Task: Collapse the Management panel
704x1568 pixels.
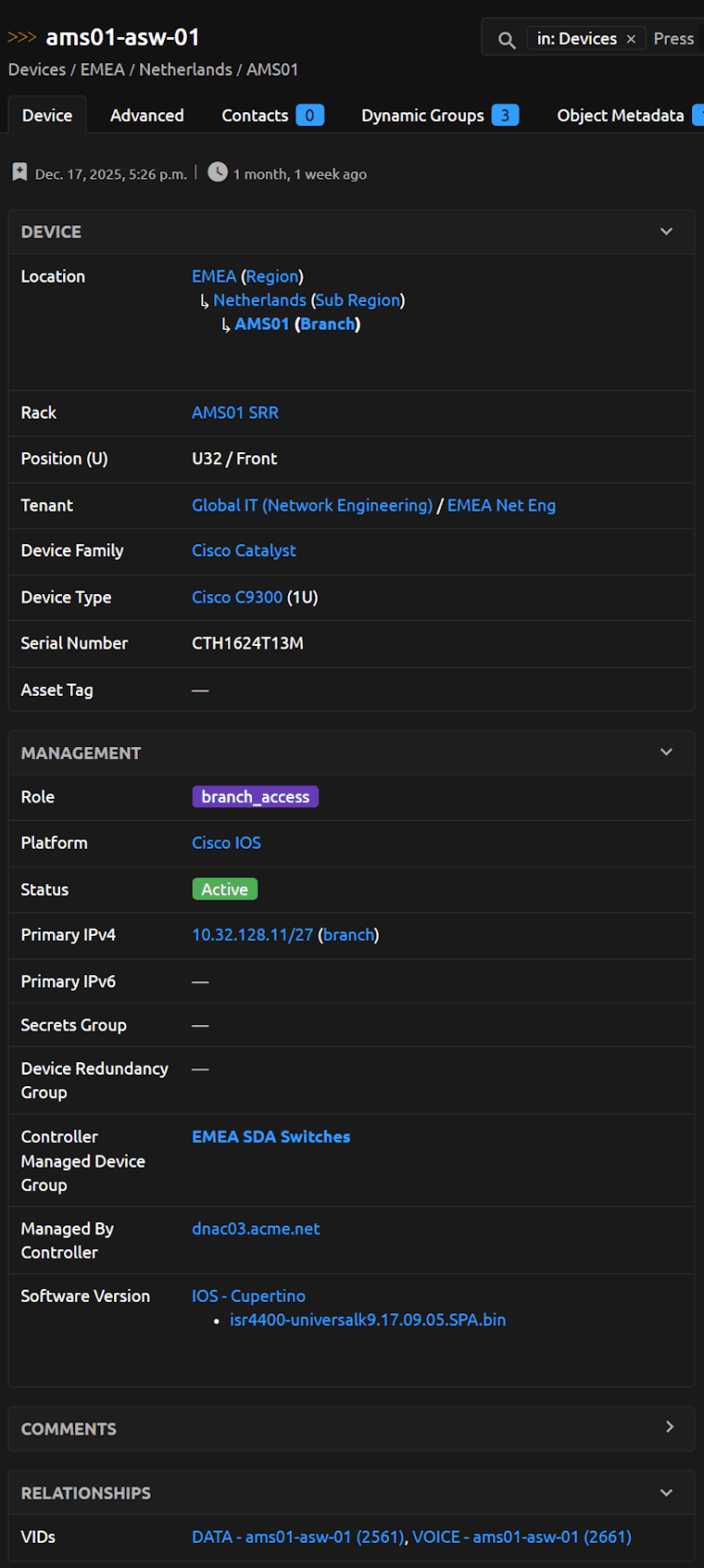Action: [666, 752]
